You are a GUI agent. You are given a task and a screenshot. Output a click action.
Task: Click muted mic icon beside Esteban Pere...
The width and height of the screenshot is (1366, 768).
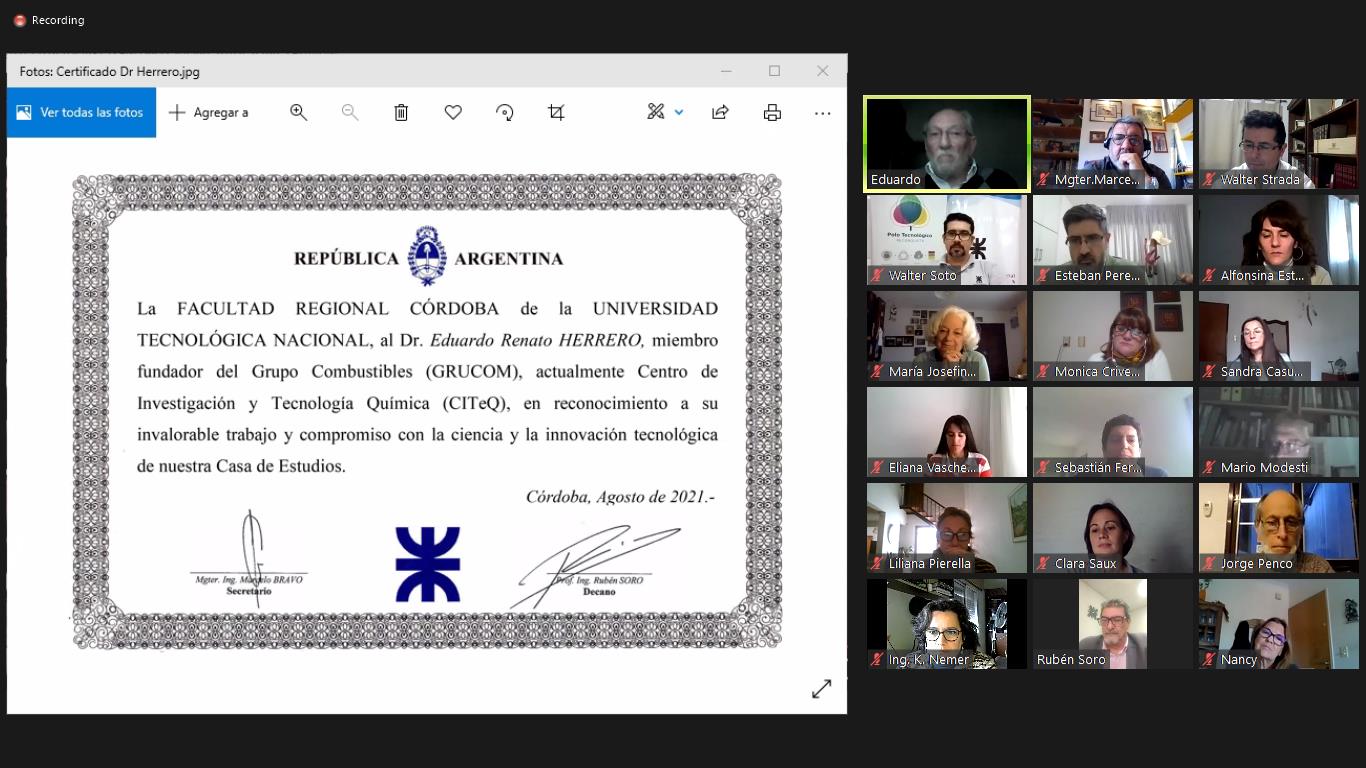(1043, 276)
